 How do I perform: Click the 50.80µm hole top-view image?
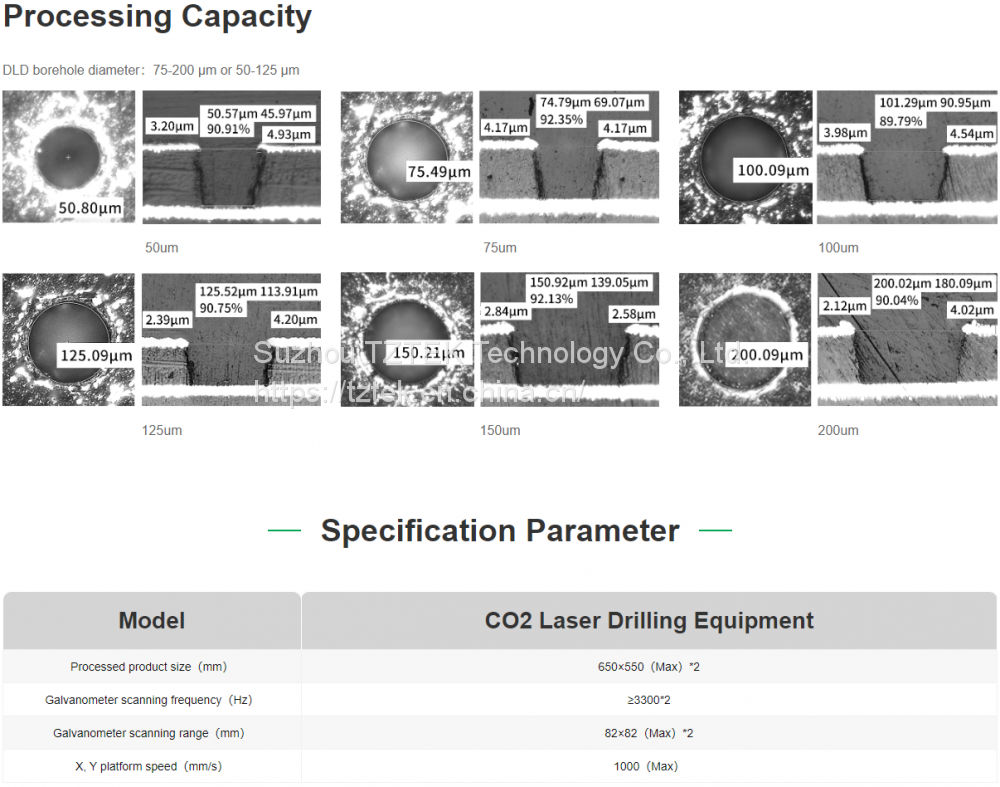68,157
